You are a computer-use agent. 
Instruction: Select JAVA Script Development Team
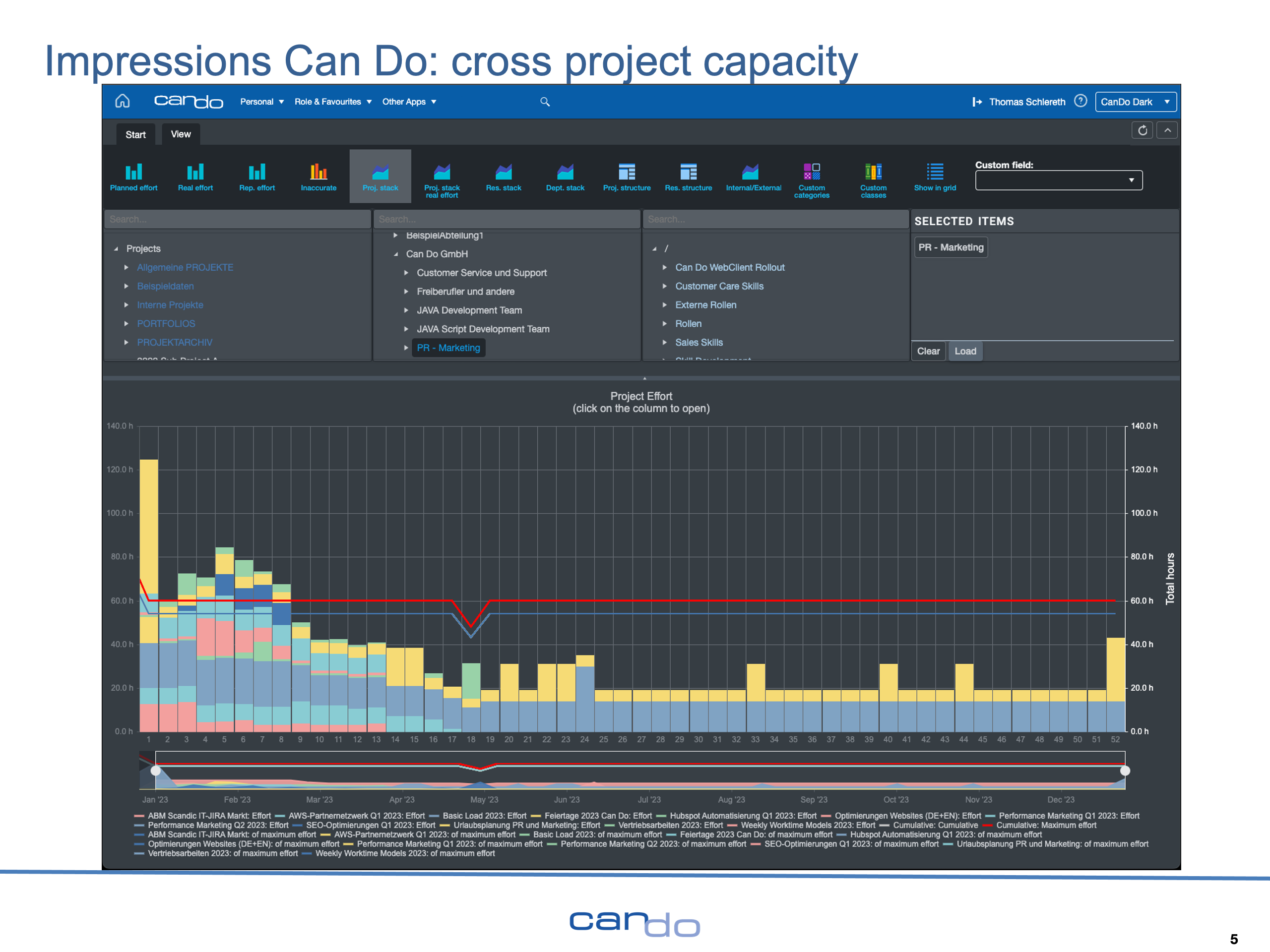pyautogui.click(x=483, y=329)
